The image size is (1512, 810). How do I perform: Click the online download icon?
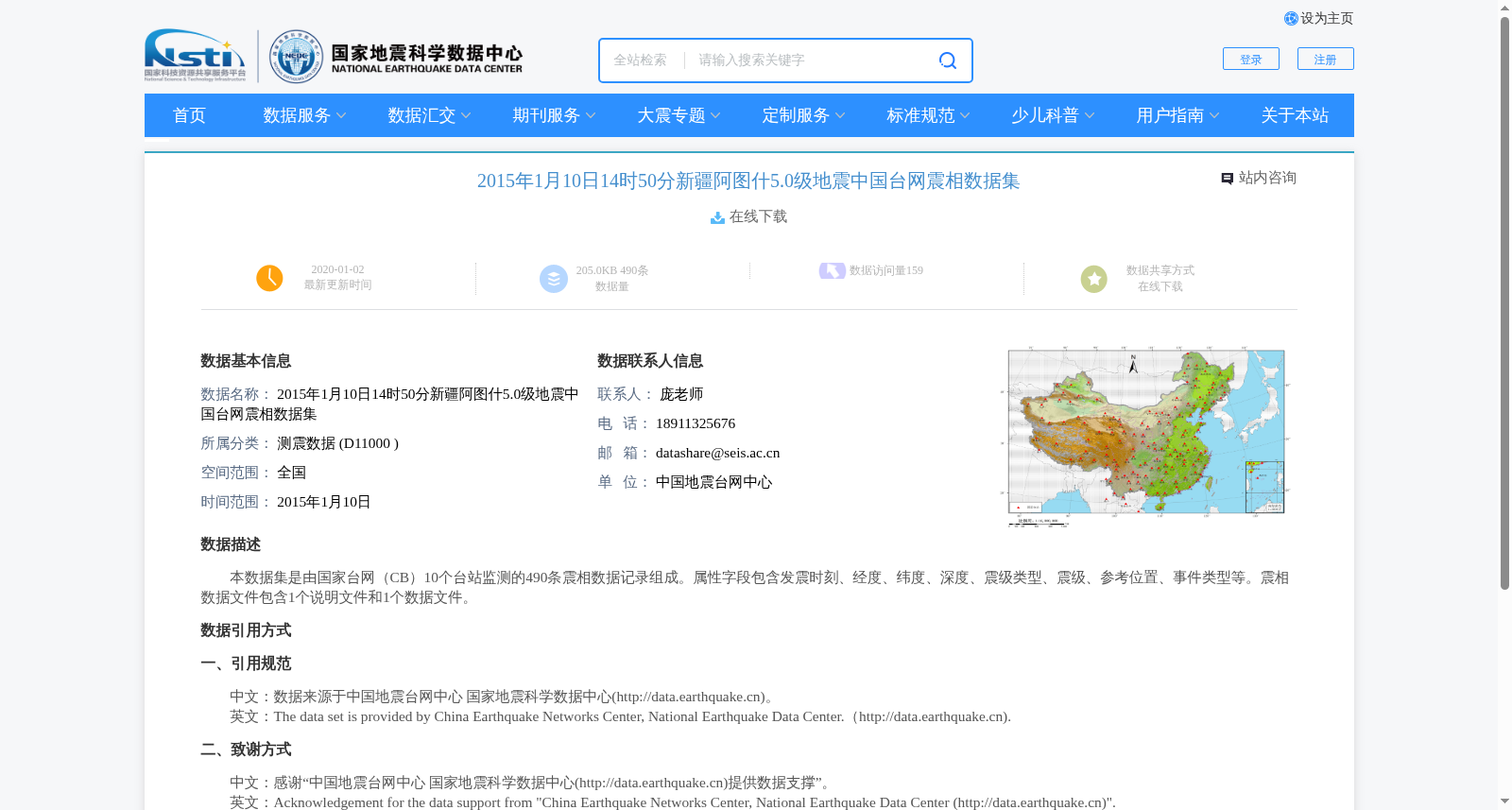[x=717, y=217]
